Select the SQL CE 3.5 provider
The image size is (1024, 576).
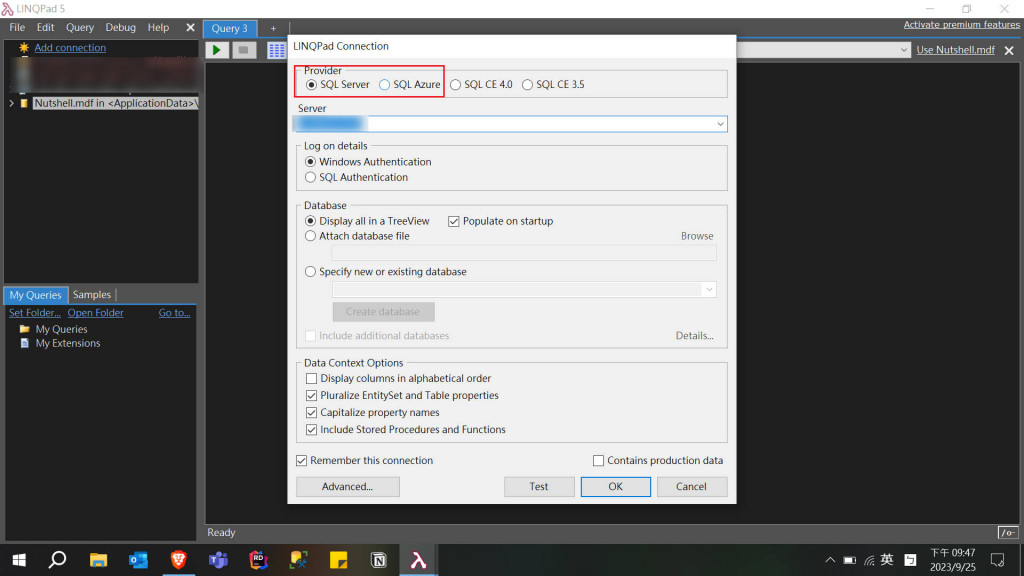553,85
